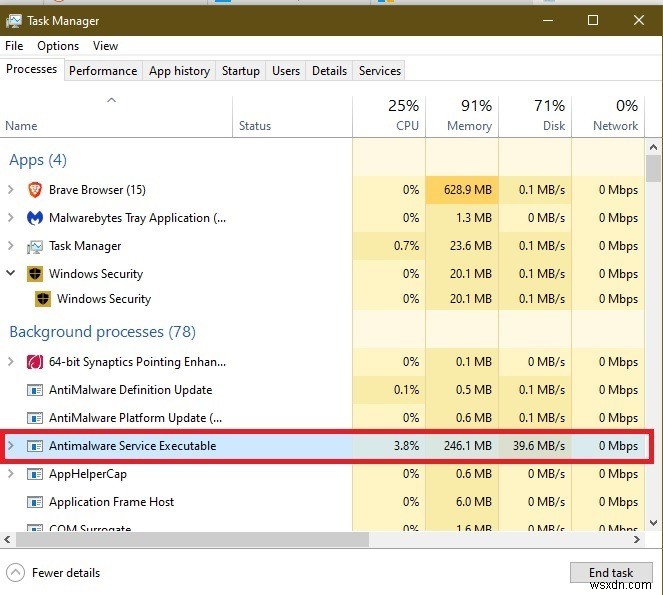Switch to the Services tab
Screen dimensions: 663x595
[380, 71]
